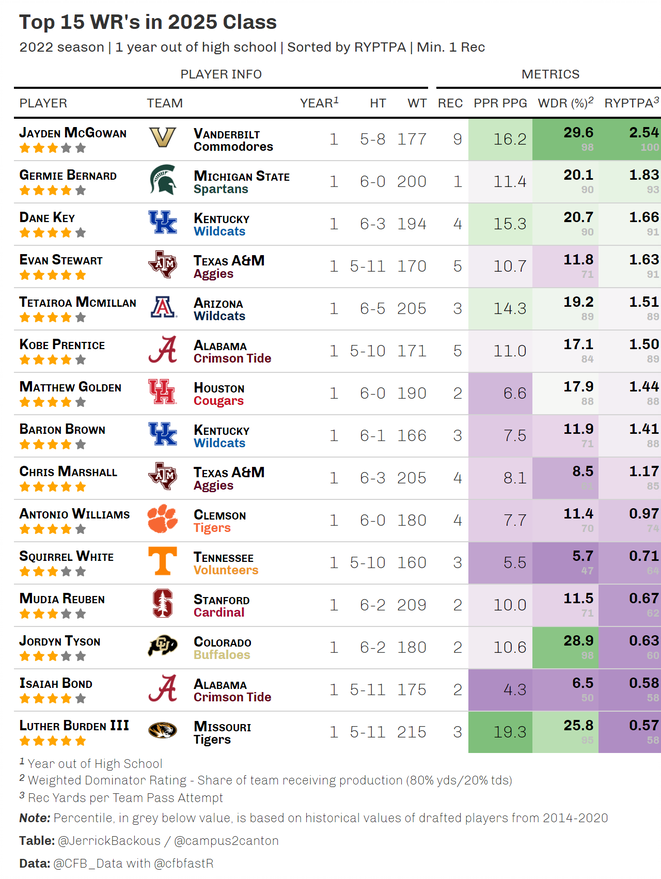The width and height of the screenshot is (661, 879).
Task: Click the Arizona Wildcats logo
Action: [x=162, y=308]
